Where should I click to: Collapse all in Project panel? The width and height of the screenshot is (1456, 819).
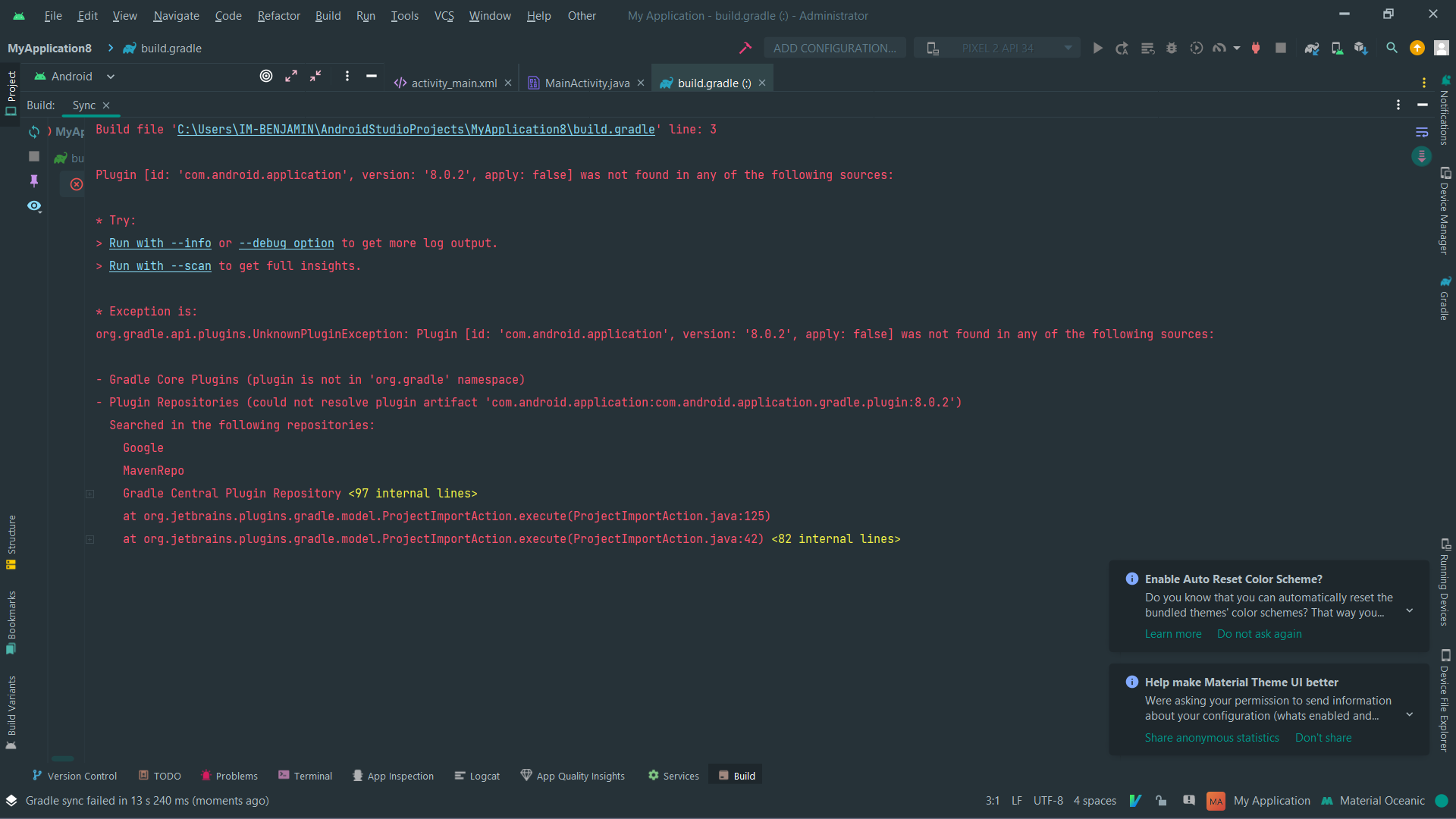pos(315,76)
